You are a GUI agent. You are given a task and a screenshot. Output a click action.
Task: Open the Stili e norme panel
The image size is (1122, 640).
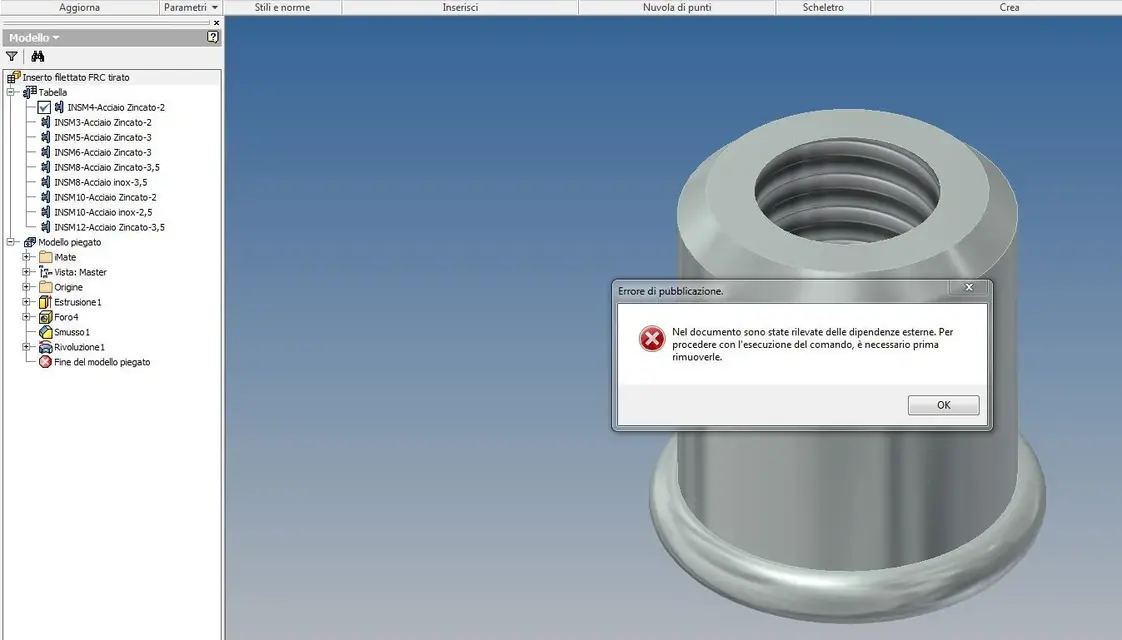coord(282,7)
